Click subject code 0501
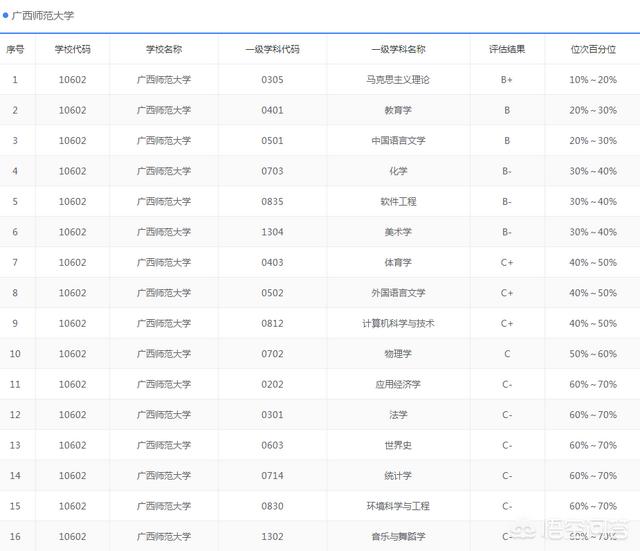This screenshot has height=551, width=640. point(272,141)
